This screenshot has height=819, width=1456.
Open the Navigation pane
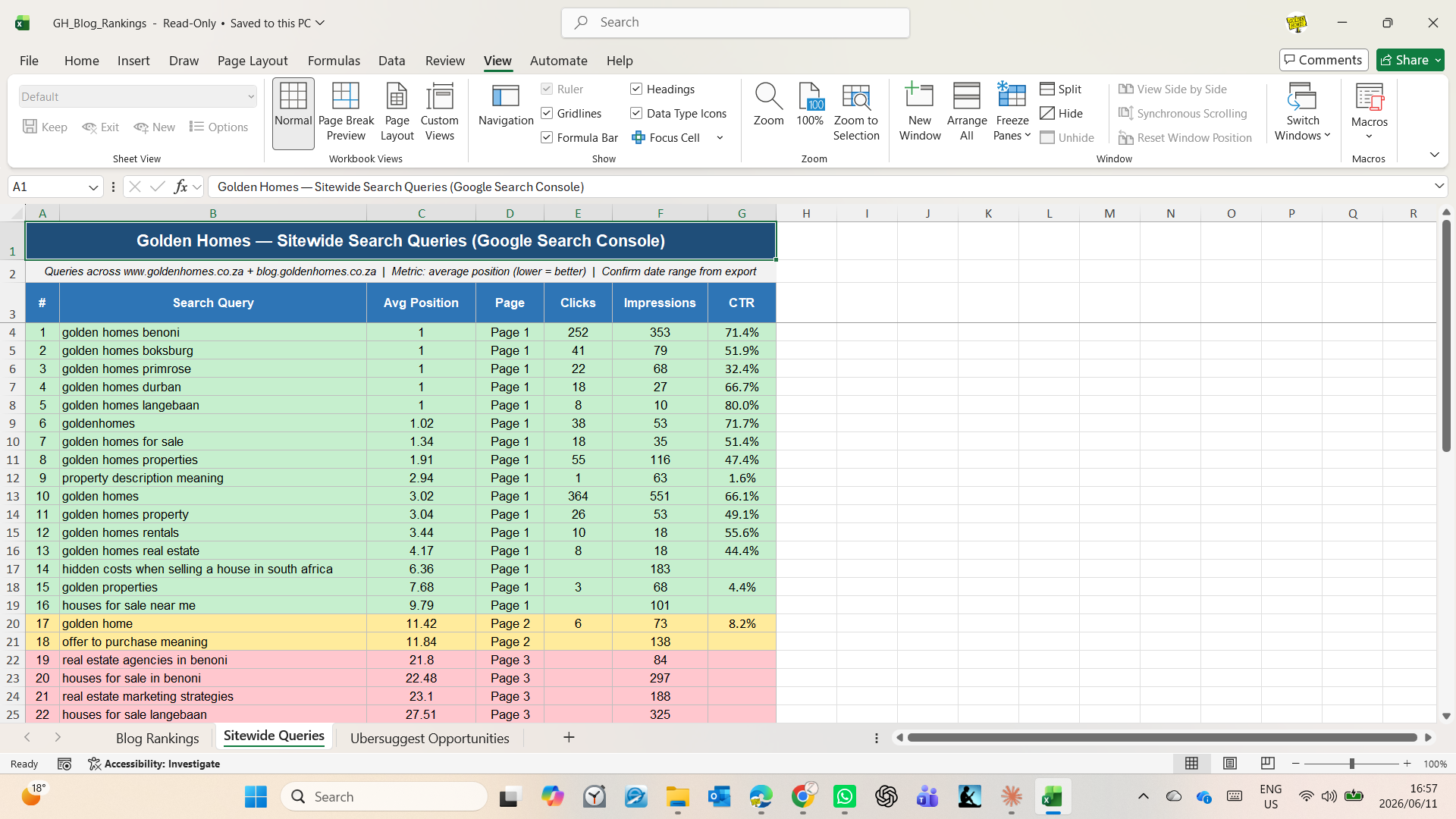coord(506,105)
